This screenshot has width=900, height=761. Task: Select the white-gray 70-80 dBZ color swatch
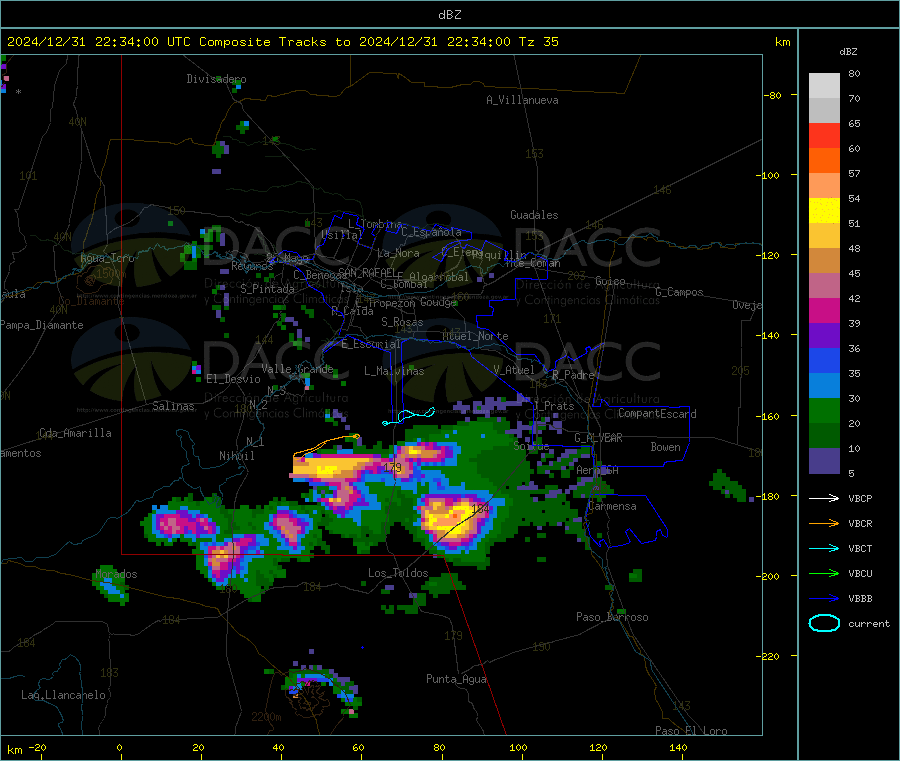824,86
